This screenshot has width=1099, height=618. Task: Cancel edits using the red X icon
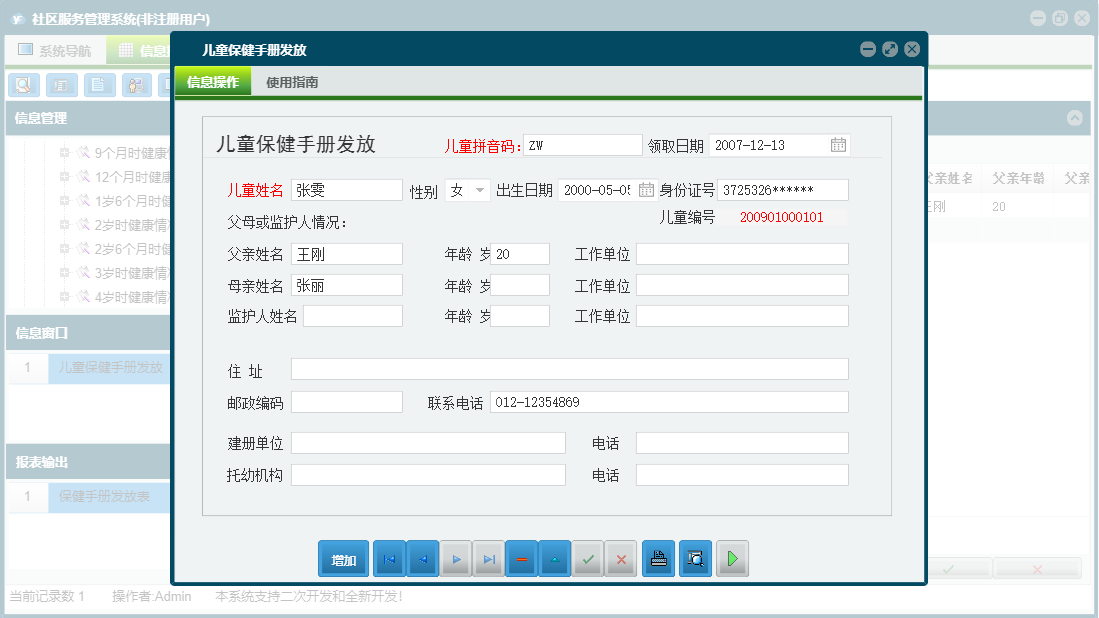[x=621, y=558]
